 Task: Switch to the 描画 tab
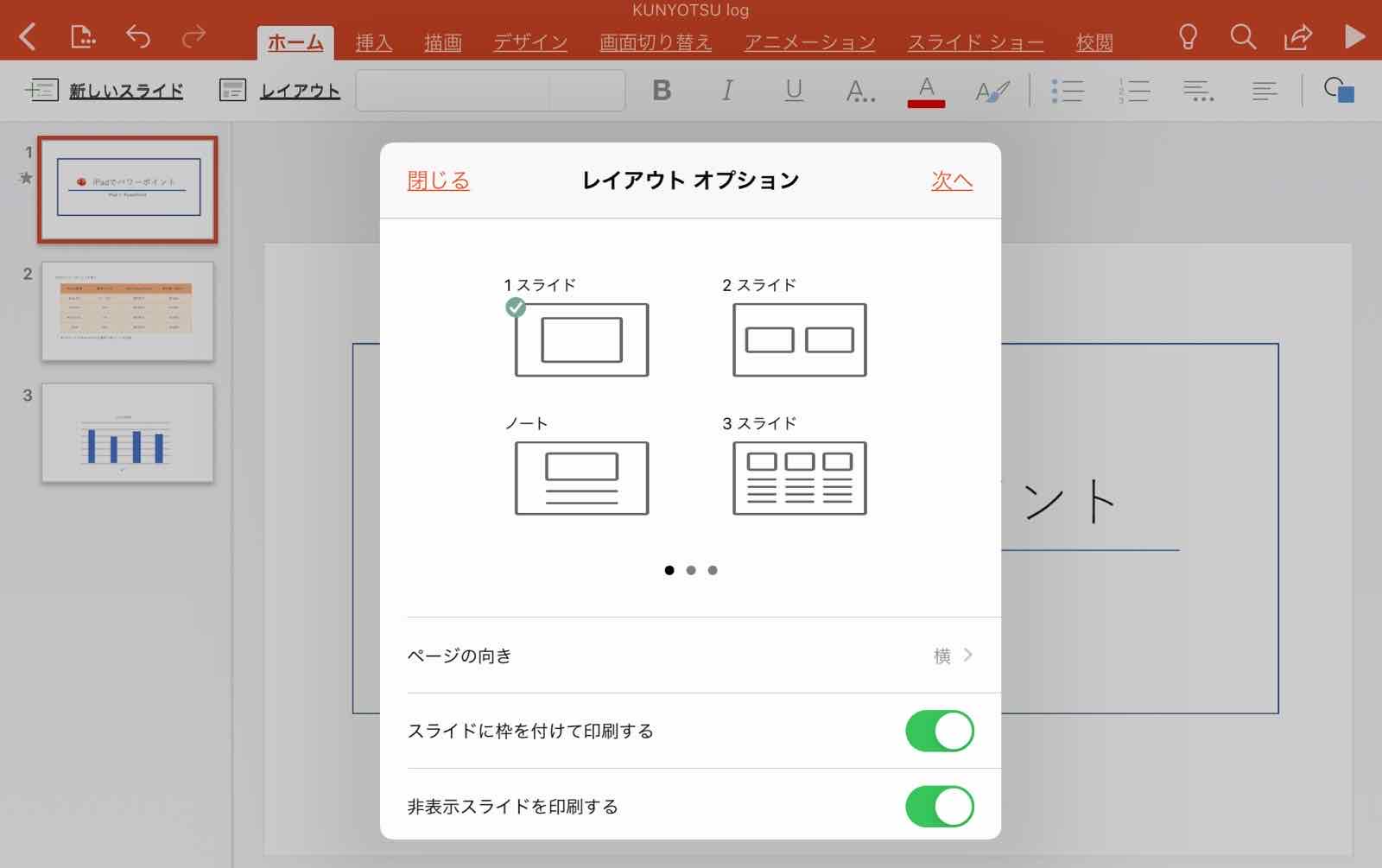[443, 42]
